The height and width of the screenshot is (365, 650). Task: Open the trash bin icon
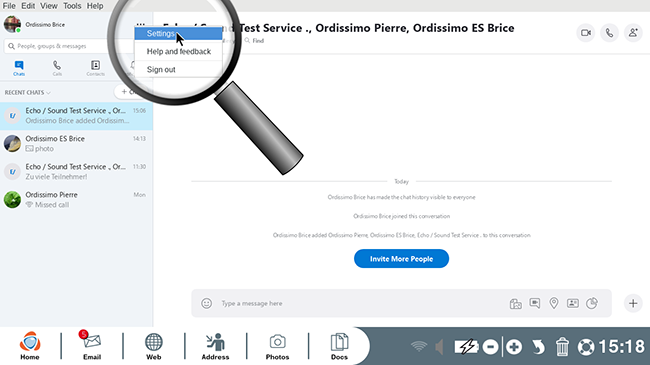click(x=562, y=347)
